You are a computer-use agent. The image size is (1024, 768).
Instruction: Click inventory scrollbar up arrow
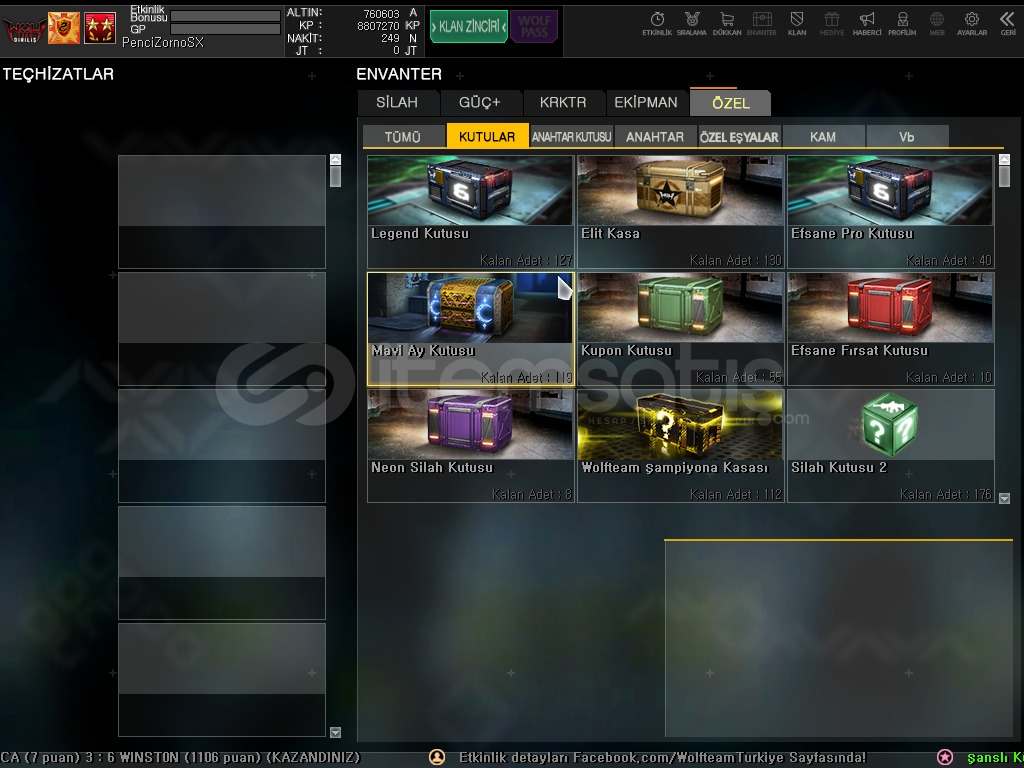[x=1004, y=159]
